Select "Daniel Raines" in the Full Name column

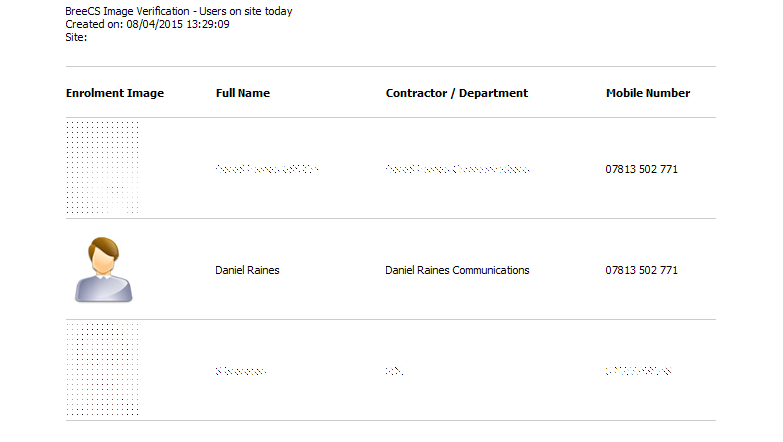(x=247, y=270)
